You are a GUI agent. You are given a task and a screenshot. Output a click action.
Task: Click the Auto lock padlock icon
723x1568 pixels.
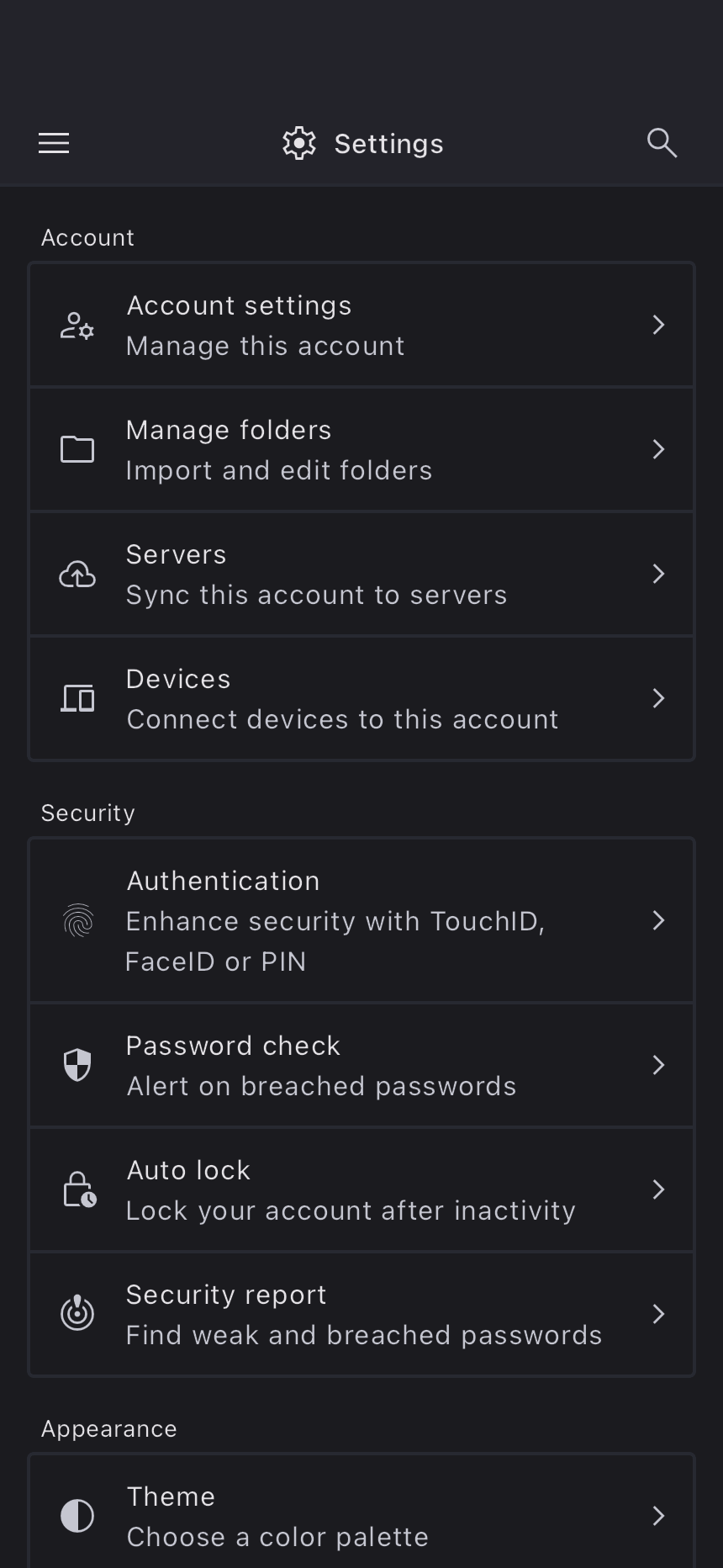point(79,1189)
